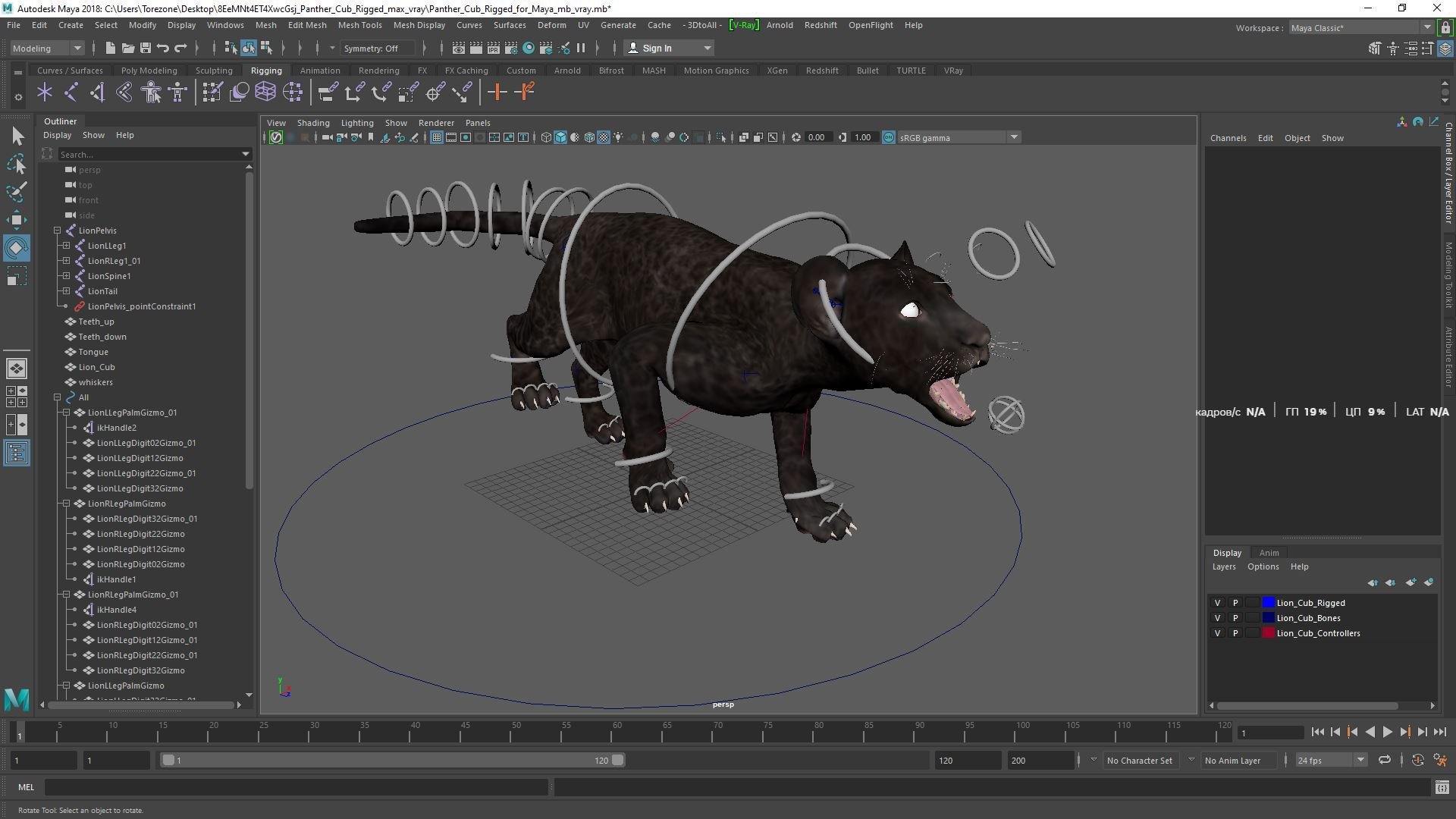Image resolution: width=1456 pixels, height=819 pixels.
Task: Toggle visibility V of Lion_Cub_Rigged layer
Action: point(1218,603)
